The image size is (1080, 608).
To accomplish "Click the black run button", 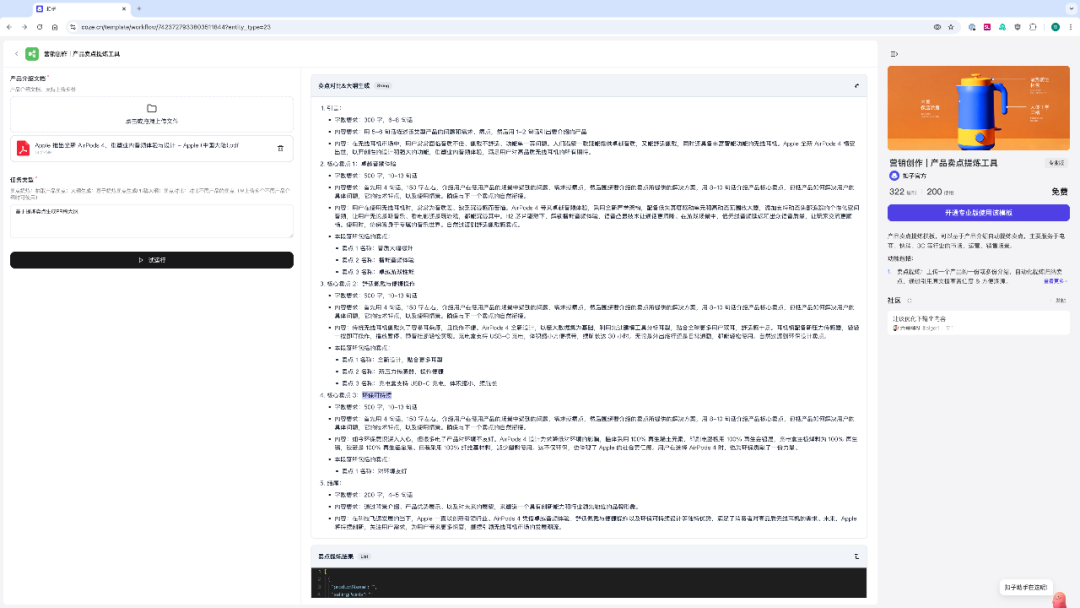I will [x=152, y=260].
